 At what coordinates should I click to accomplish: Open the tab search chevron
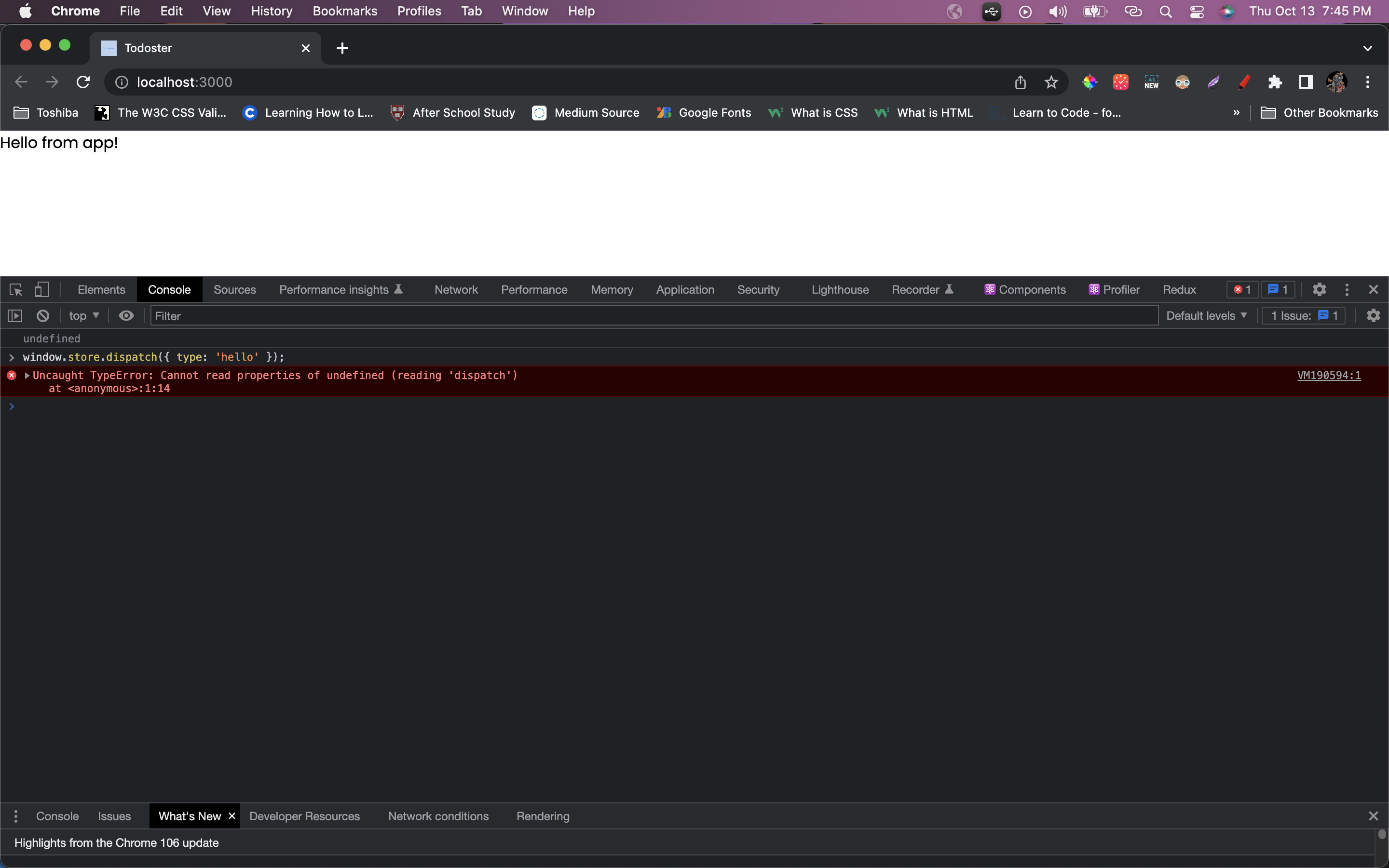[1367, 48]
